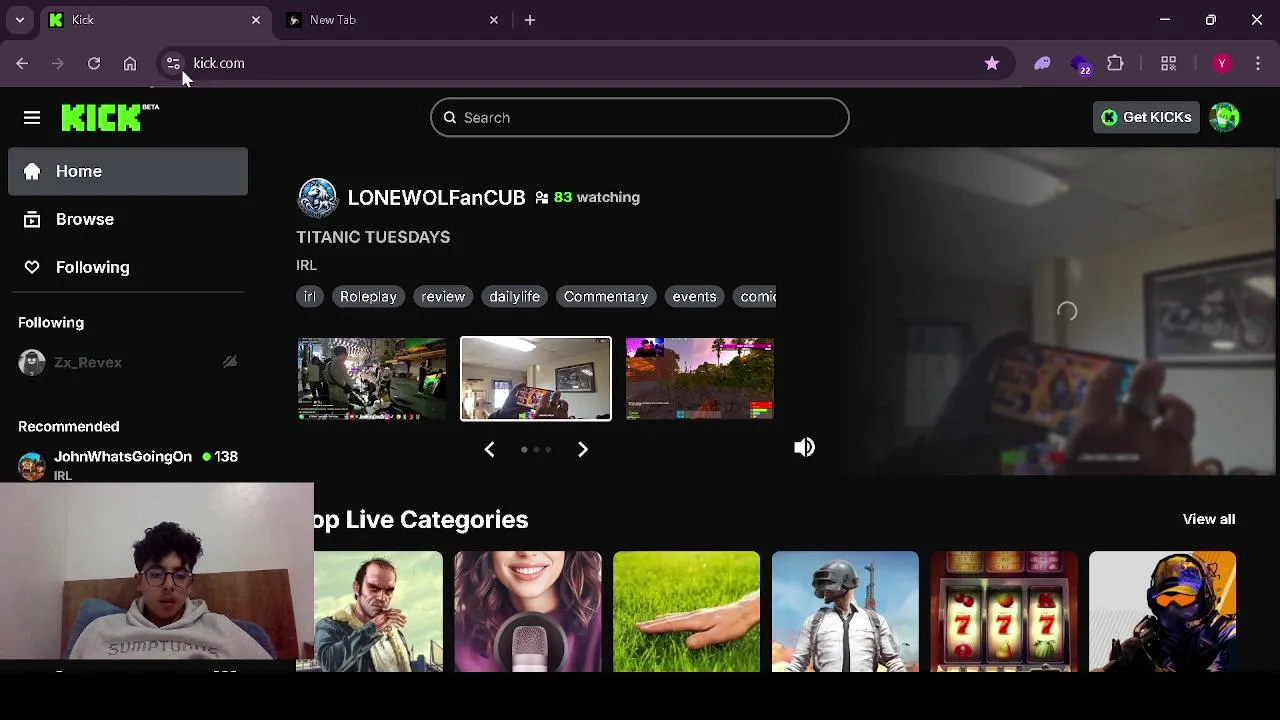Select the highlighted middle stream thumbnail
Screen dimensions: 1280x720
(x=536, y=379)
